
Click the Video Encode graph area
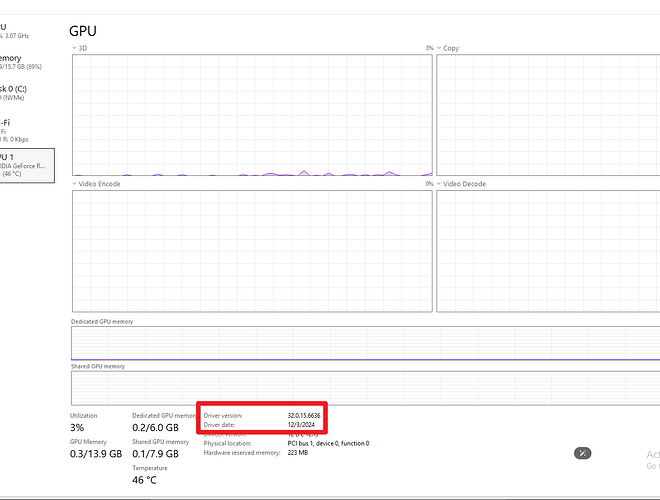(x=252, y=251)
